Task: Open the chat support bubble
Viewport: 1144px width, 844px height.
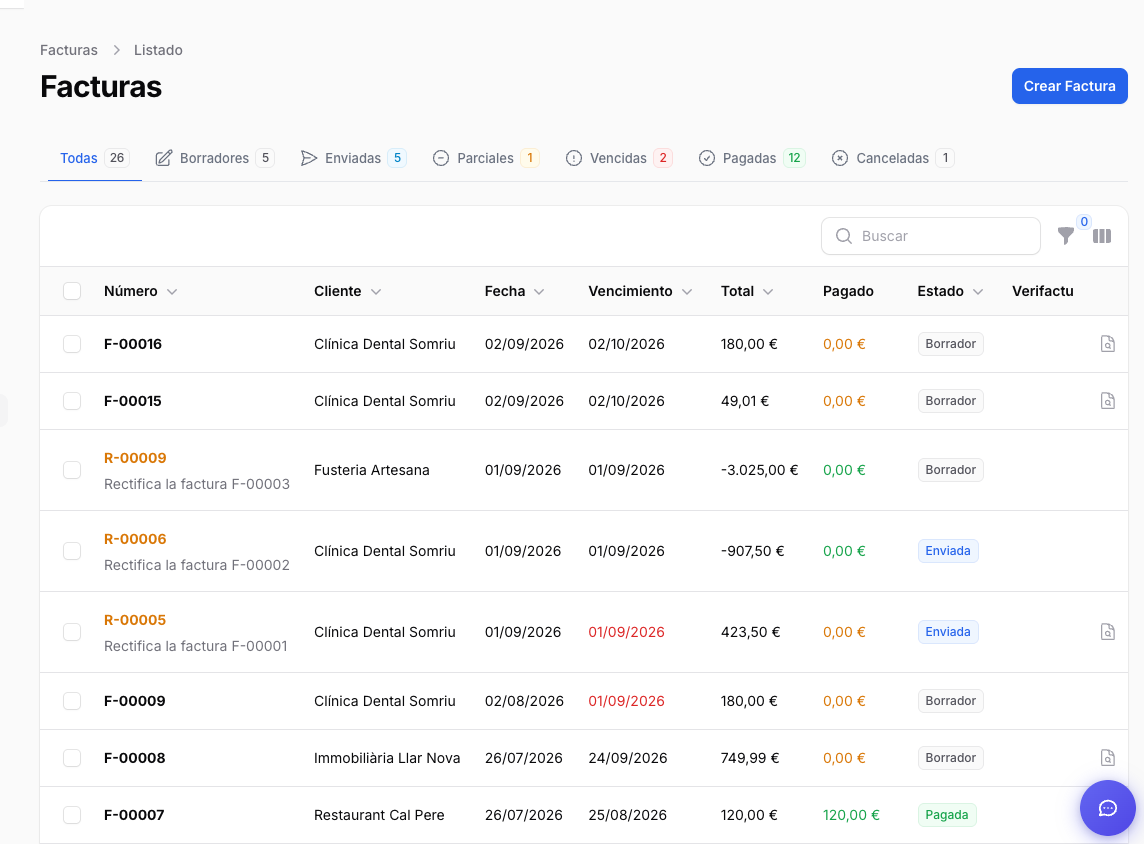Action: [x=1108, y=808]
